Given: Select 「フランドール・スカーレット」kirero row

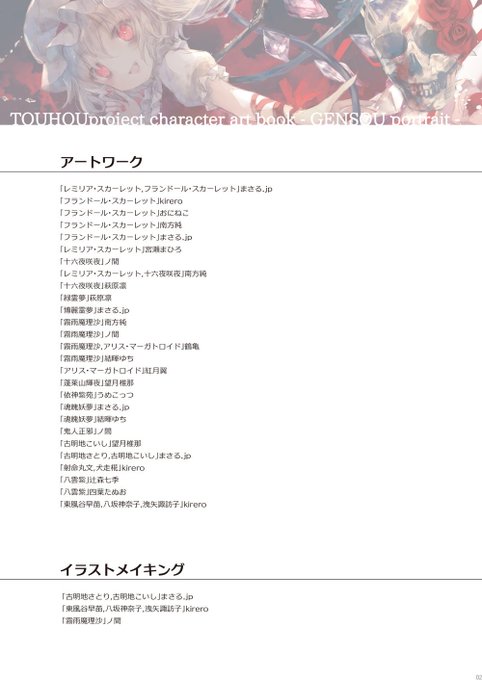Looking at the screenshot, I should (121, 201).
